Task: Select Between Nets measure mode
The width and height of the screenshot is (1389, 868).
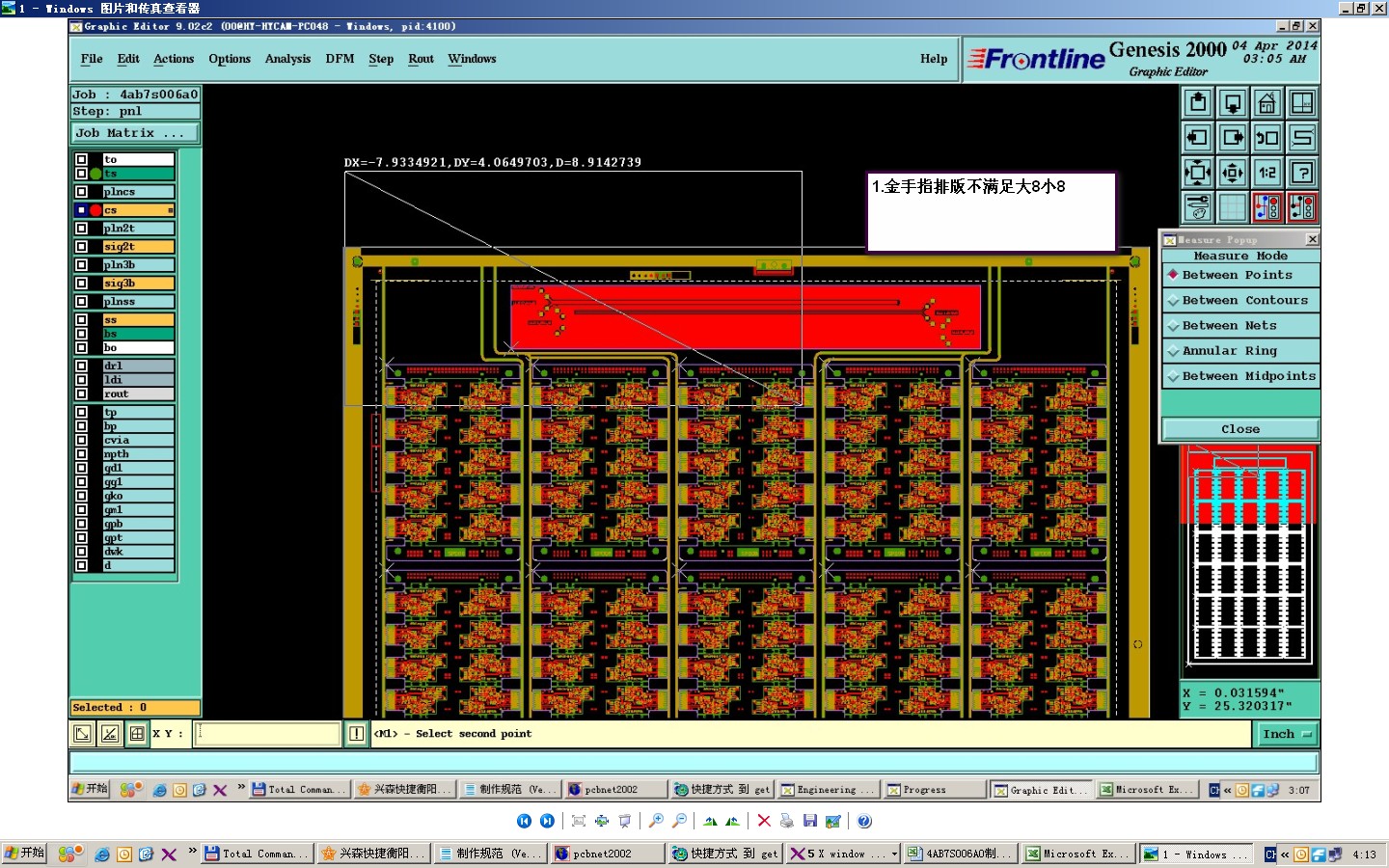Action: pyautogui.click(x=1240, y=326)
